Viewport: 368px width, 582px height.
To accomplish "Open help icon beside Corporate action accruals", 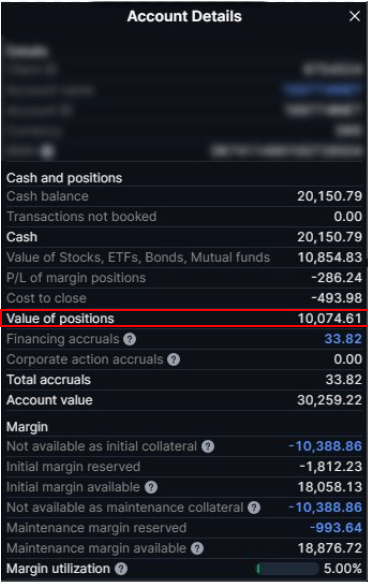I will coord(173,359).
